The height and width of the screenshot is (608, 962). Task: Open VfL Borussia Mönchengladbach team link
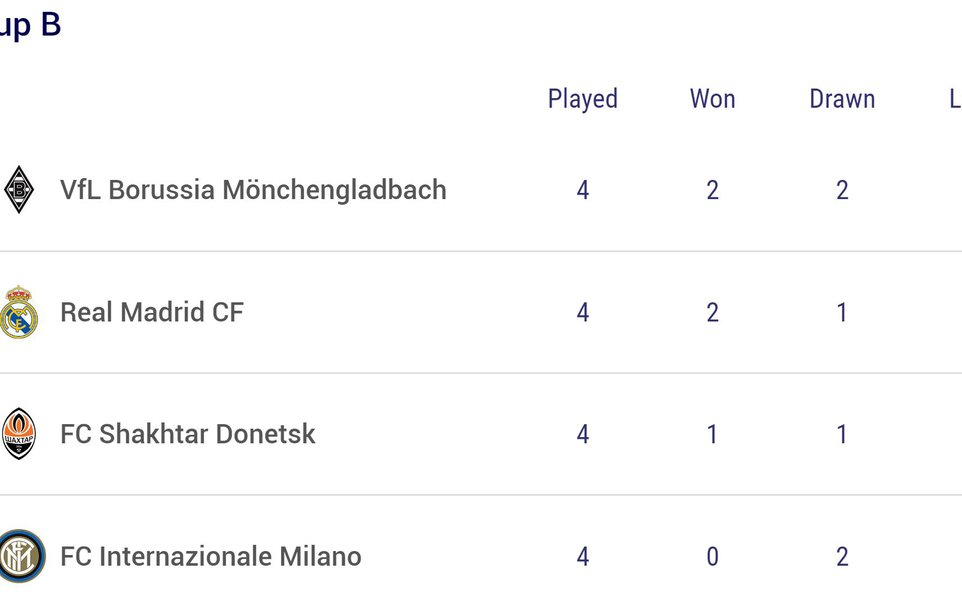253,190
